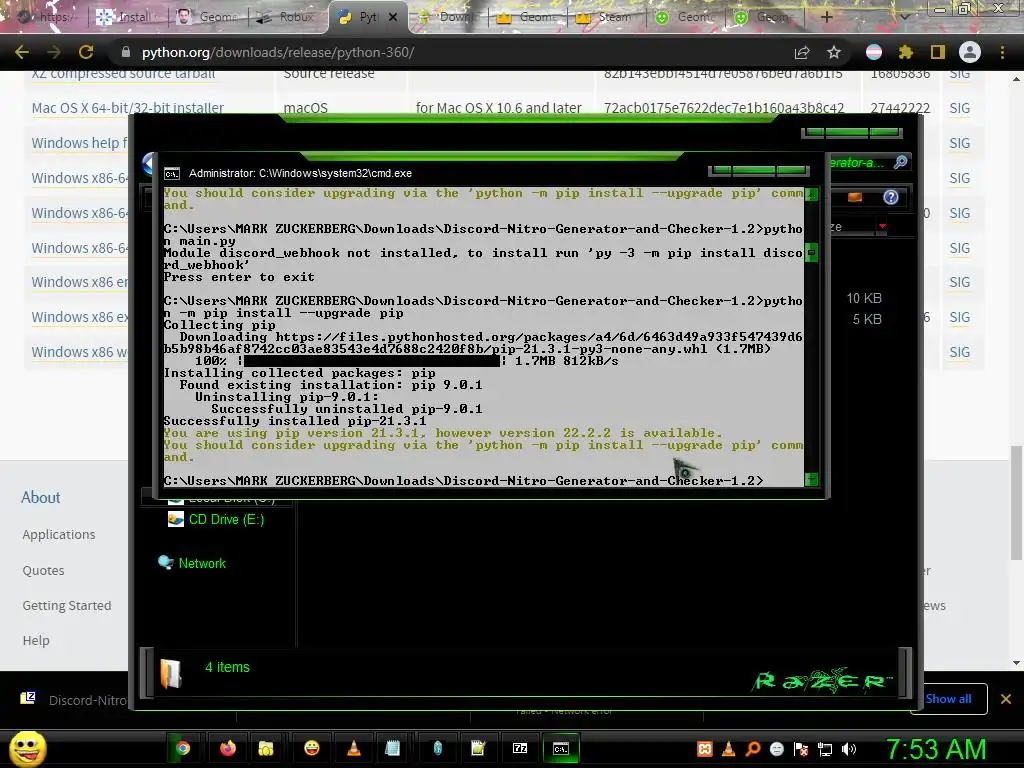Open the Mac OS X 64-bit/32-bit installer link
Image resolution: width=1024 pixels, height=768 pixels.
127,108
